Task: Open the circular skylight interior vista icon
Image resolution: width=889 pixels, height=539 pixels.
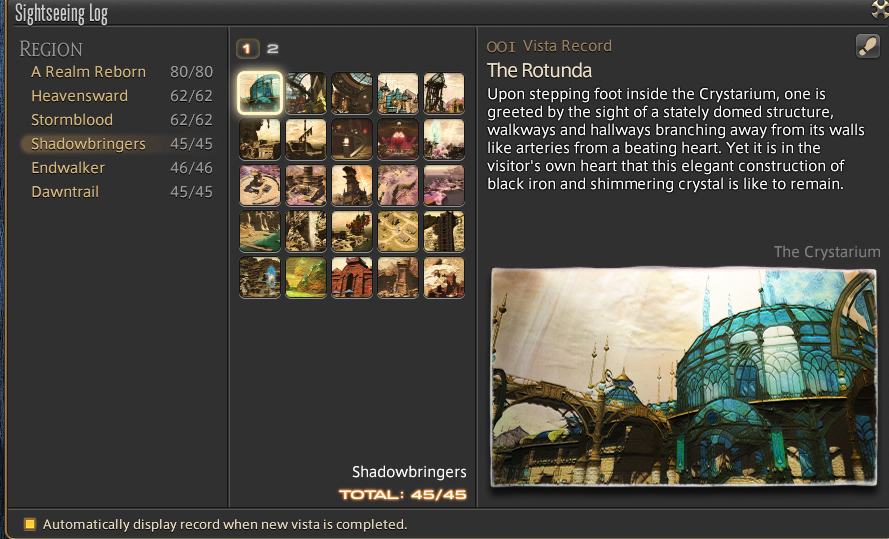Action: point(352,93)
